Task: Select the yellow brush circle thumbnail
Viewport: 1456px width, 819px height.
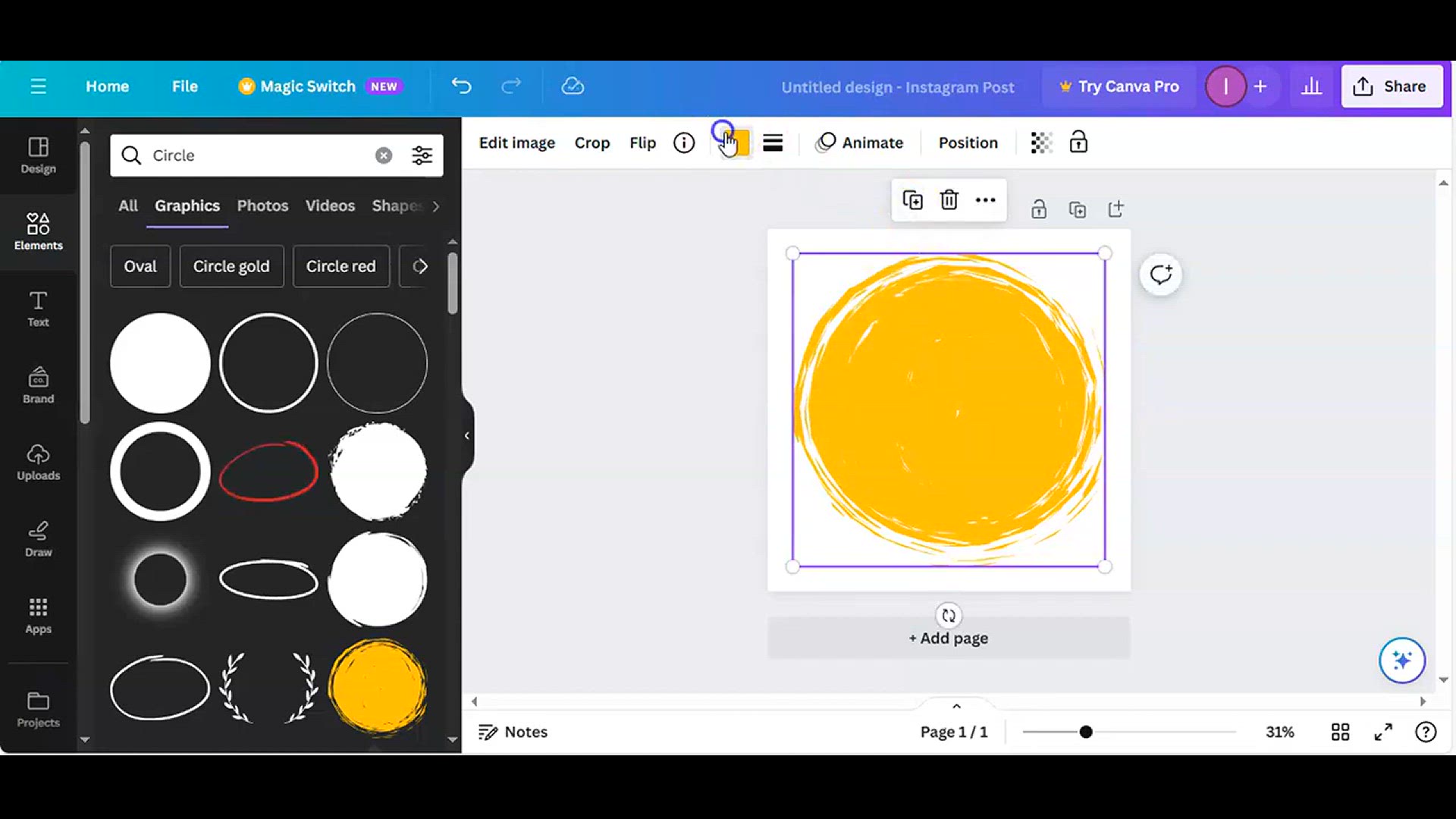Action: (x=378, y=687)
